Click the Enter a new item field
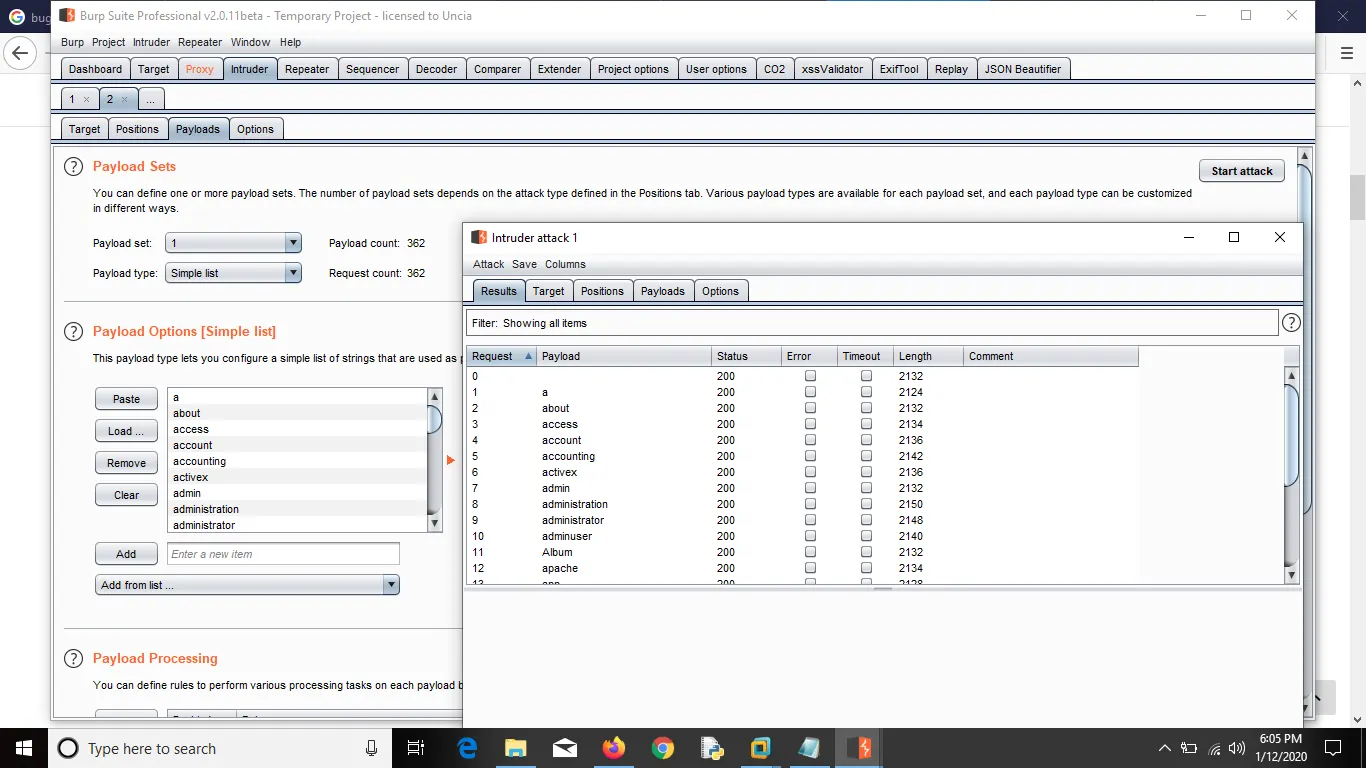 click(x=283, y=554)
